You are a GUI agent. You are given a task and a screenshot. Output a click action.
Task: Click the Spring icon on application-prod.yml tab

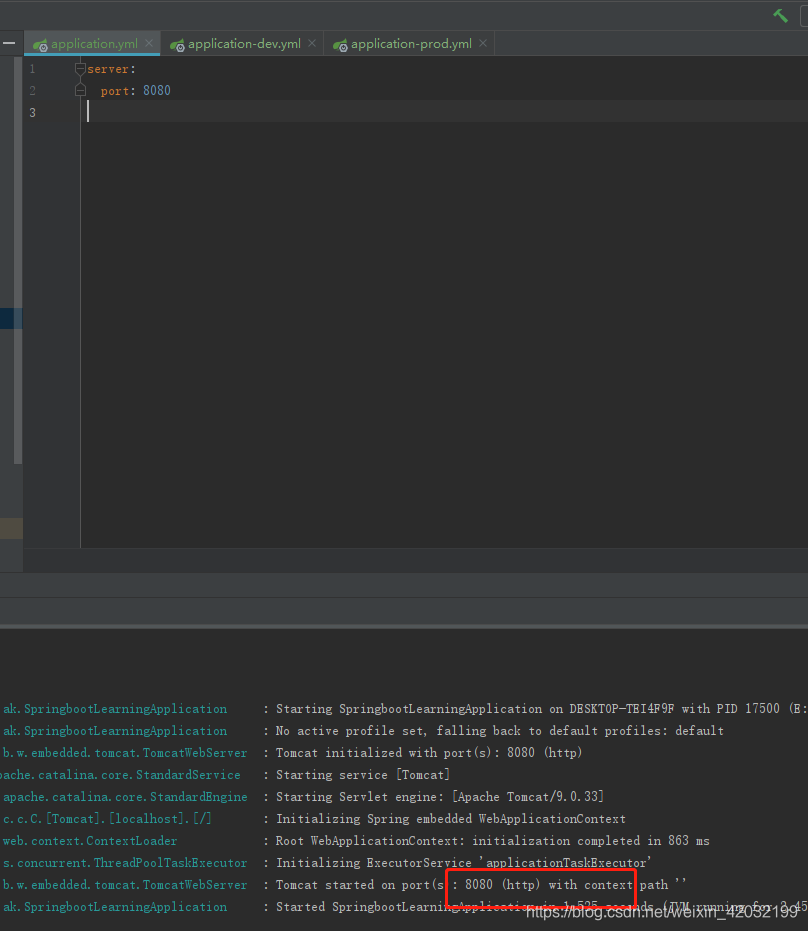pyautogui.click(x=340, y=45)
